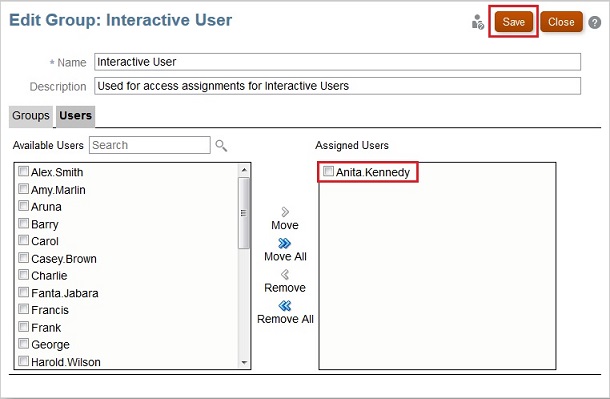Check the Casey.Brown checkbox
Image resolution: width=610 pixels, height=399 pixels.
(x=23, y=257)
